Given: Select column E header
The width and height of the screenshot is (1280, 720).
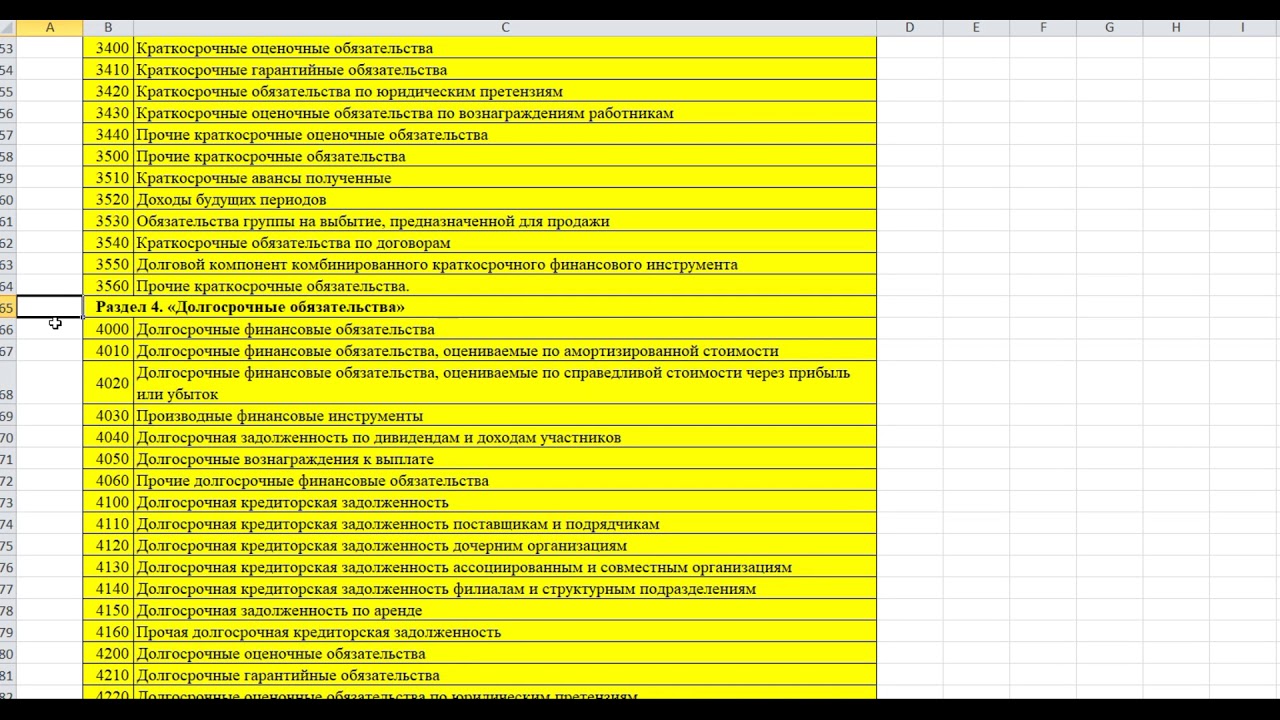Looking at the screenshot, I should click(x=976, y=27).
